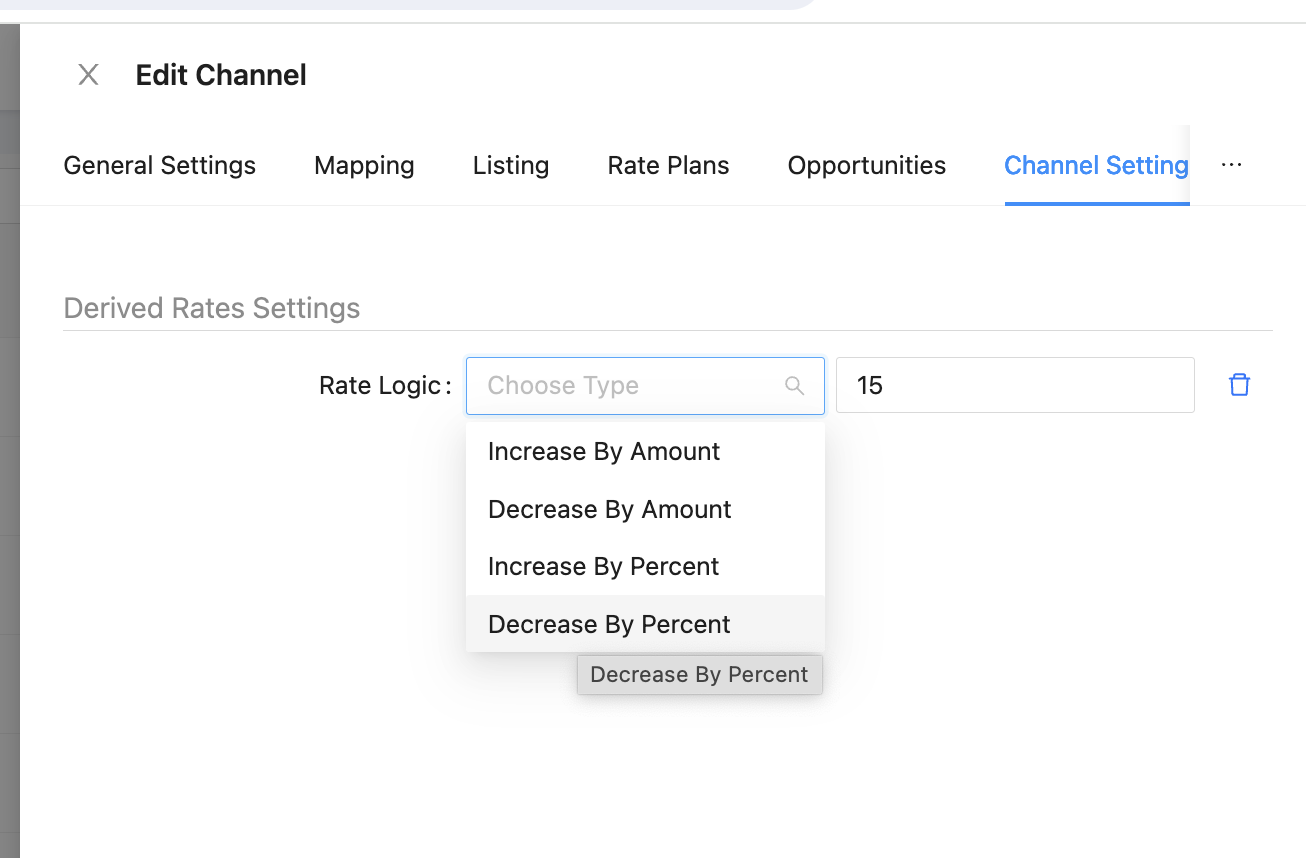Switch to the General Settings tab

160,165
